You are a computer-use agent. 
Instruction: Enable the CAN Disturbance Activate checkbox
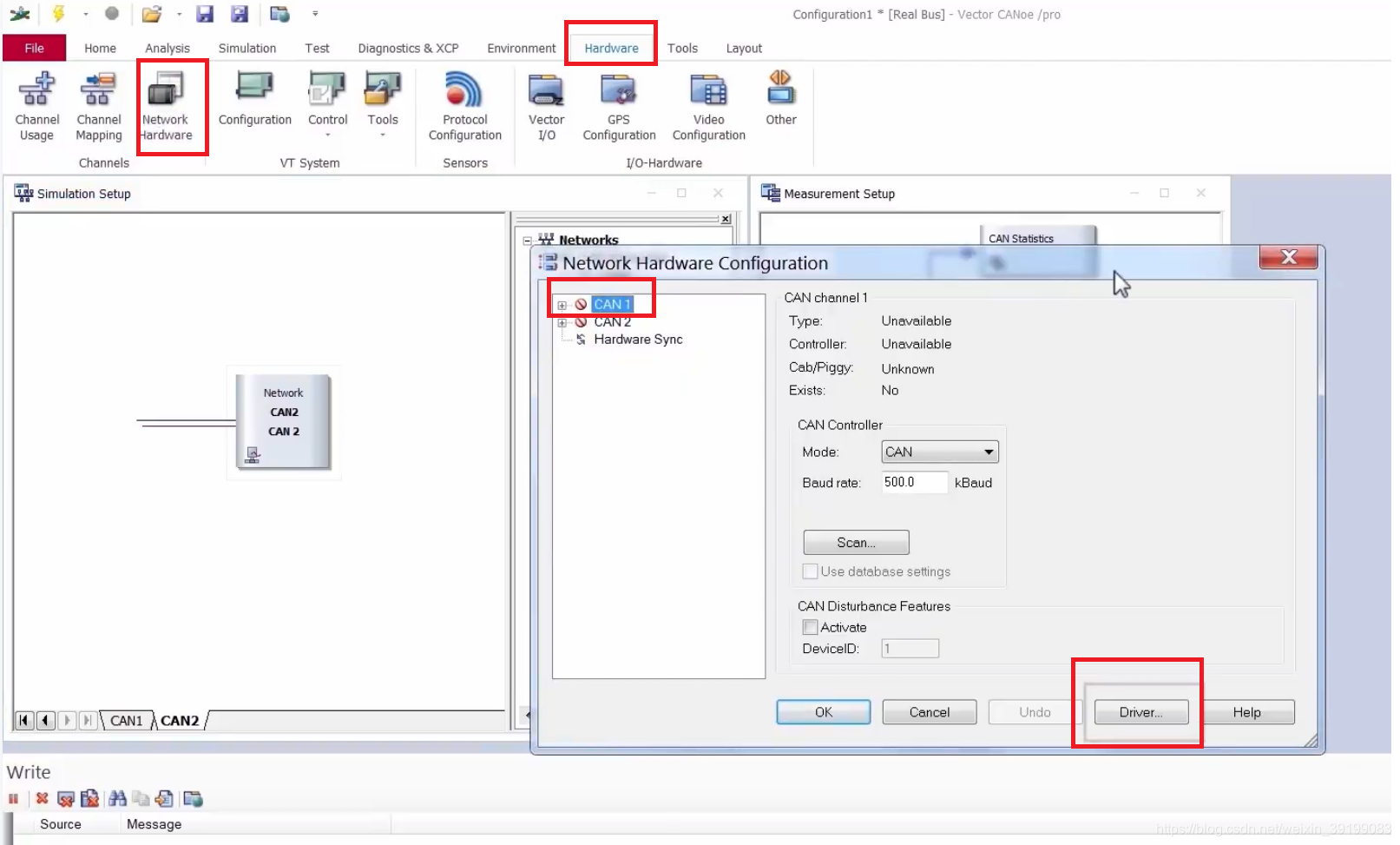pos(810,627)
